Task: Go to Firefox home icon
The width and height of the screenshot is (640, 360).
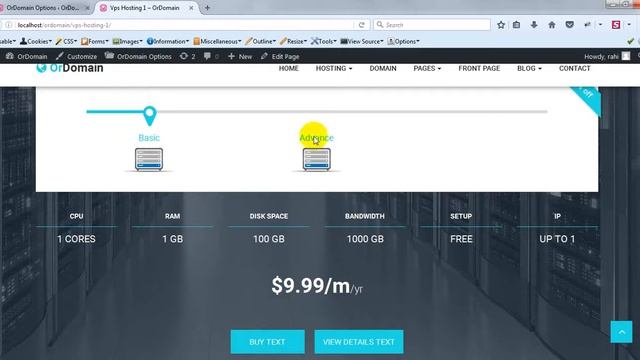Action: 552,25
